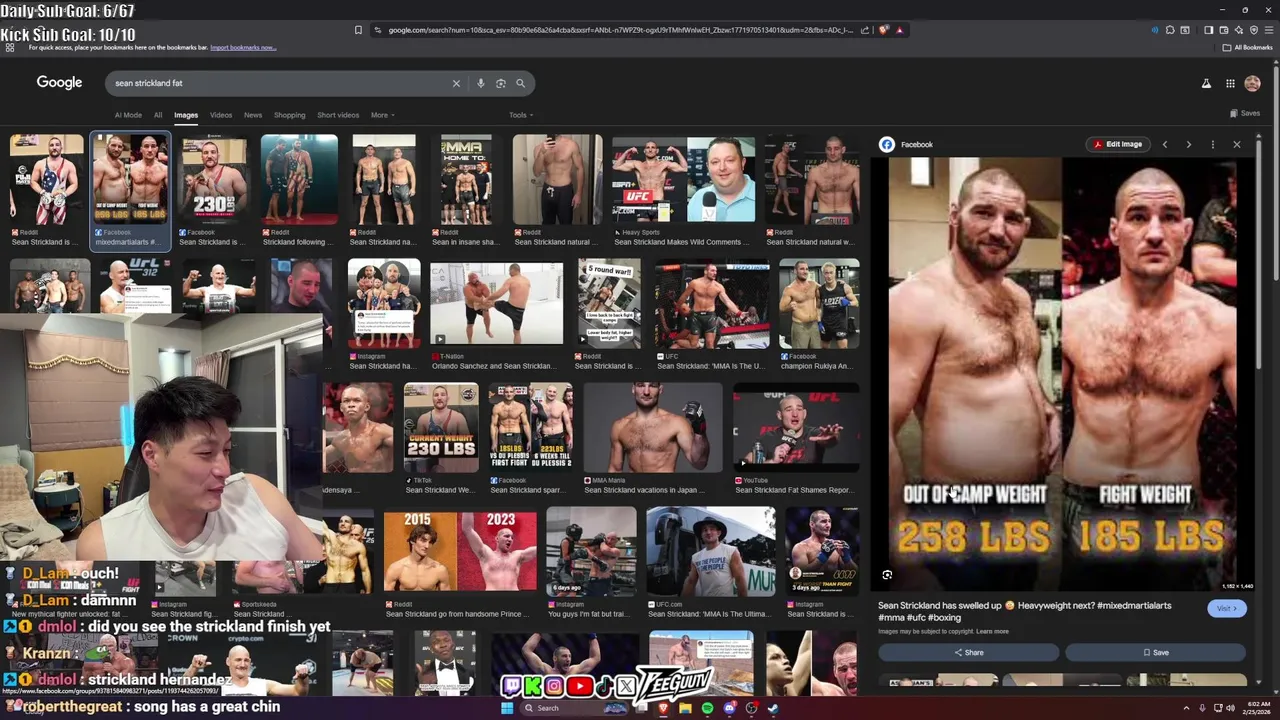This screenshot has width=1280, height=720.
Task: Open Google Lens image search icon
Action: click(x=500, y=83)
